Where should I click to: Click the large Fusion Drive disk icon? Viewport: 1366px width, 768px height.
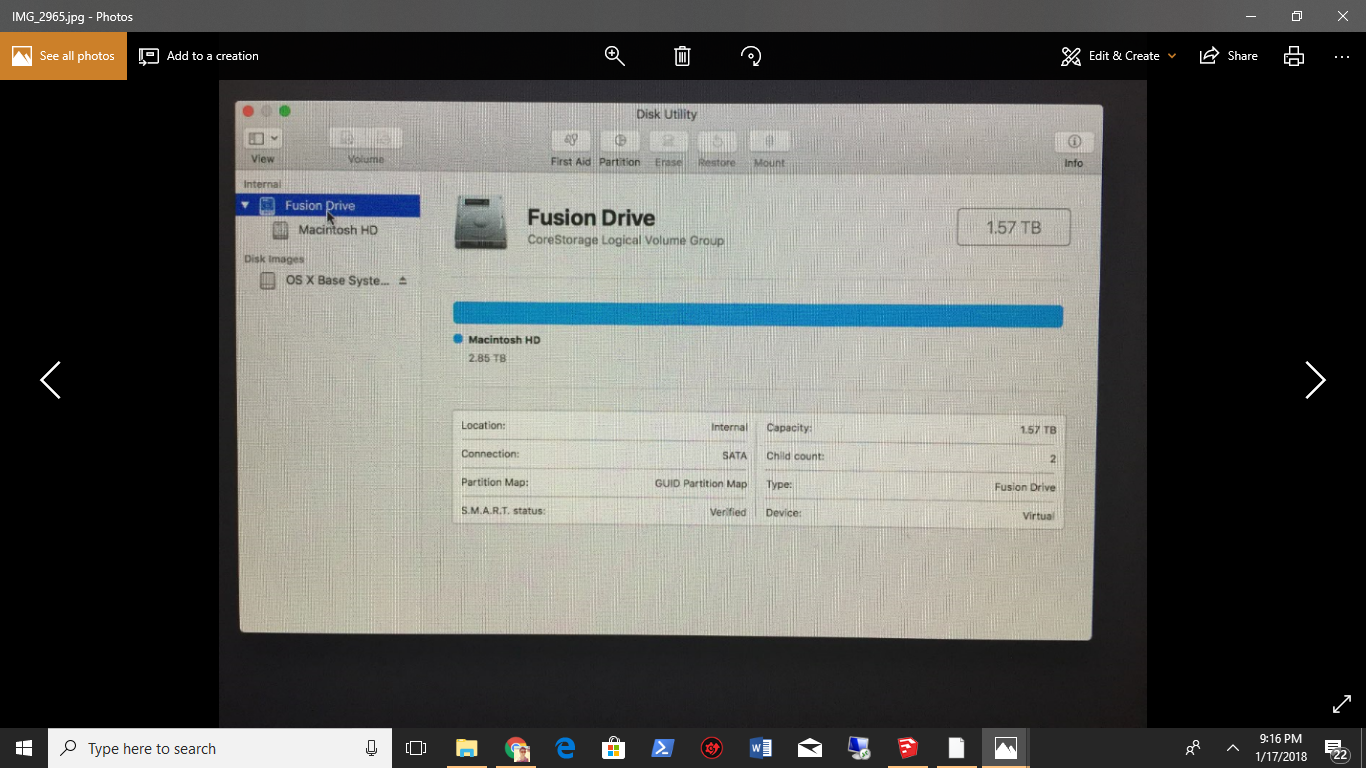coord(480,222)
